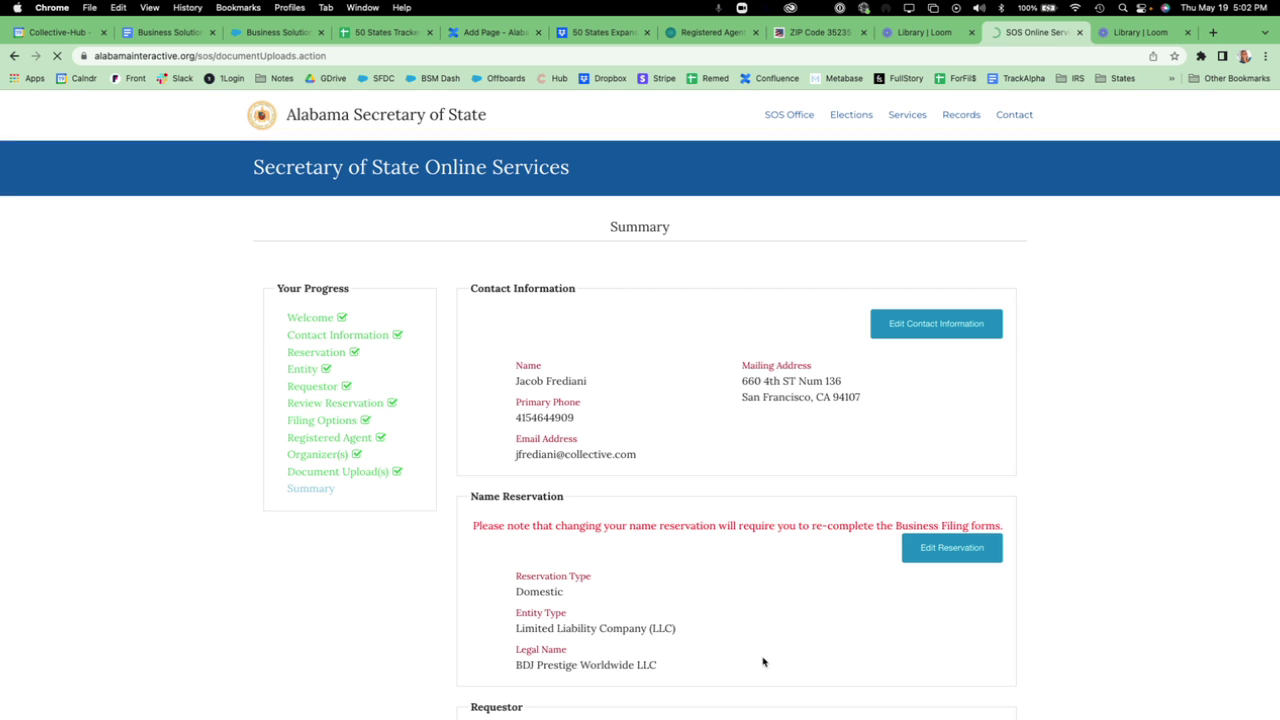The image size is (1280, 720).
Task: Close the SOS Online Services tab
Action: point(1080,32)
